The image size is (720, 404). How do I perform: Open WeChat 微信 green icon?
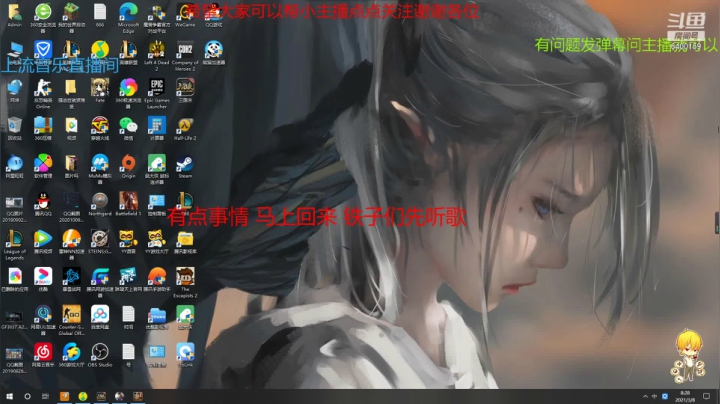pos(128,125)
